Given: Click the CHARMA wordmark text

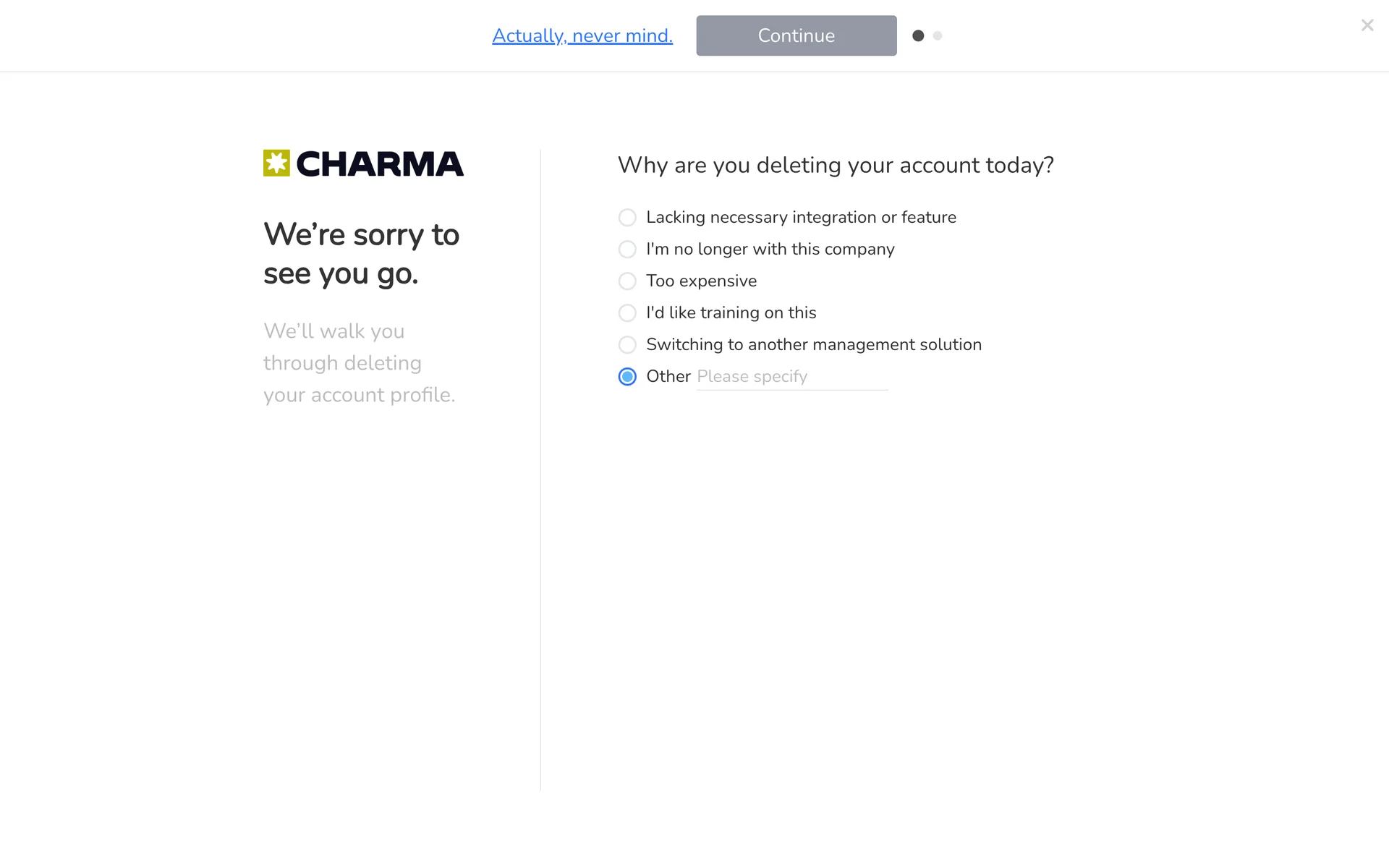Looking at the screenshot, I should coord(380,164).
